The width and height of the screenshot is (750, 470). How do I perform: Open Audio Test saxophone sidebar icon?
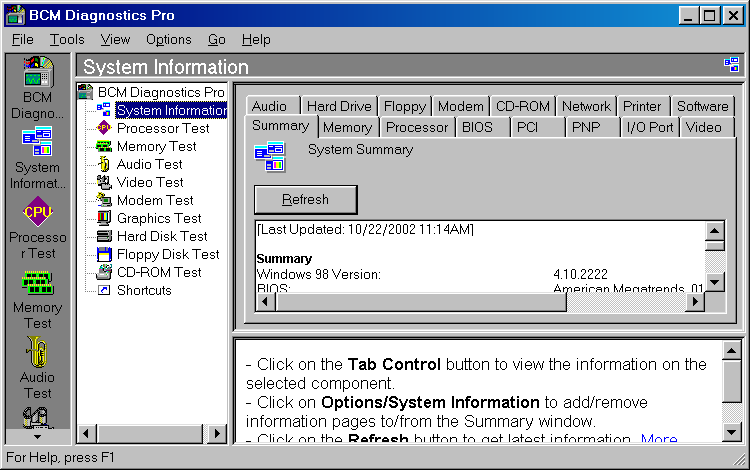click(x=37, y=351)
